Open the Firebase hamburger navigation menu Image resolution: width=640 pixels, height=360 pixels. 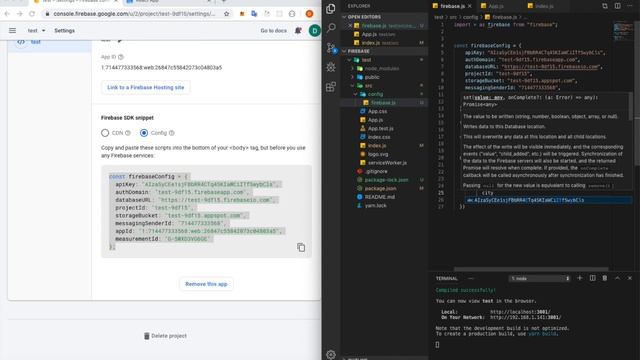(13, 31)
